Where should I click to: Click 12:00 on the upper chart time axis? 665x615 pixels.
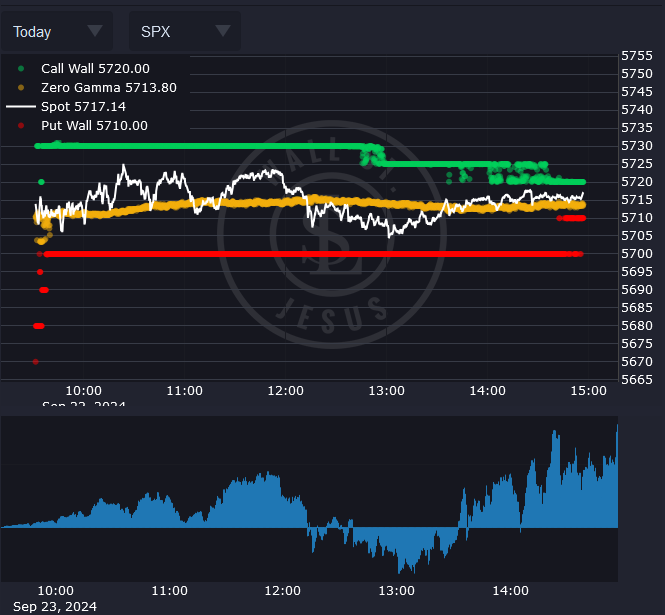(285, 391)
